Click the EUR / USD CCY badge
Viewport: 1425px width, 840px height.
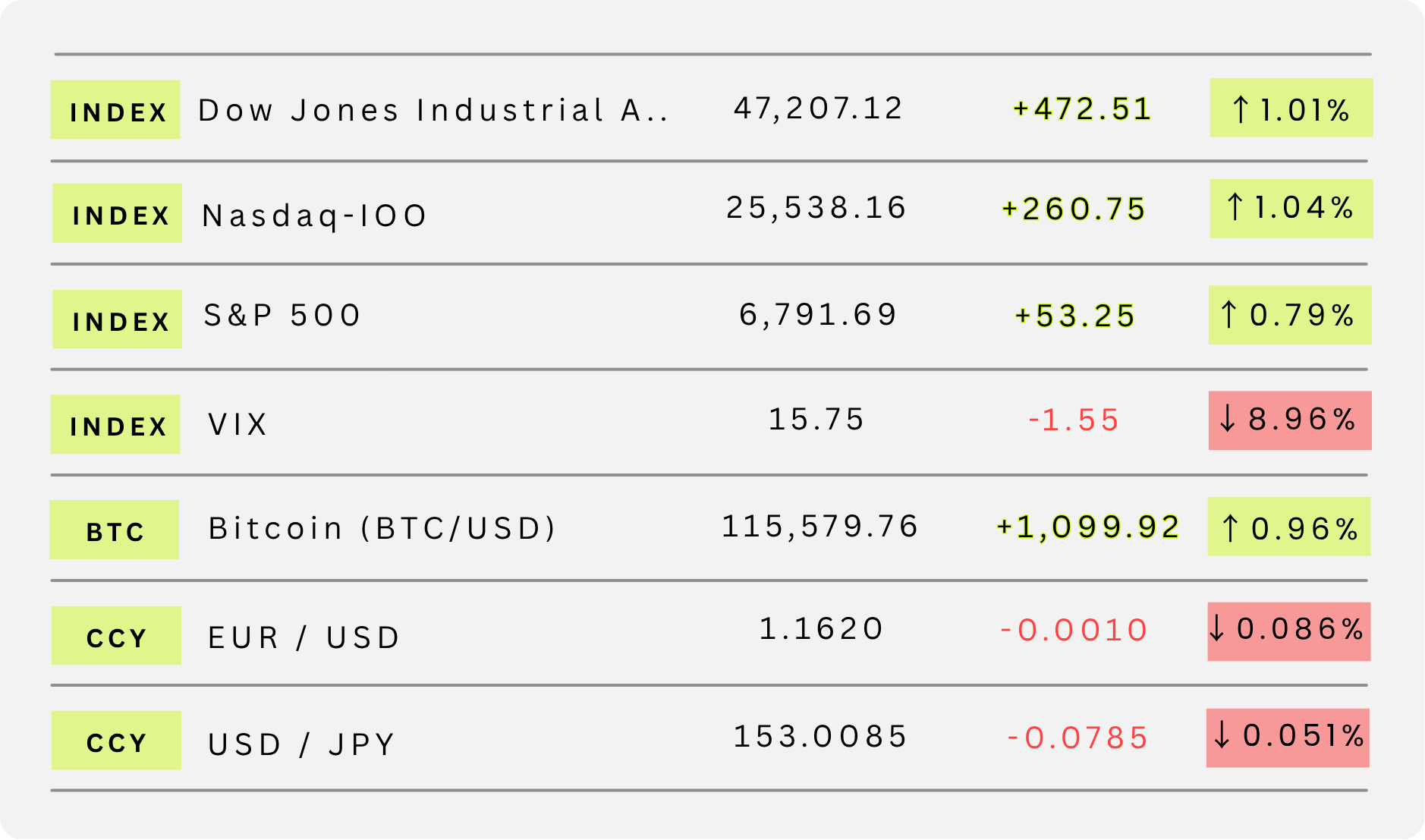tap(116, 636)
